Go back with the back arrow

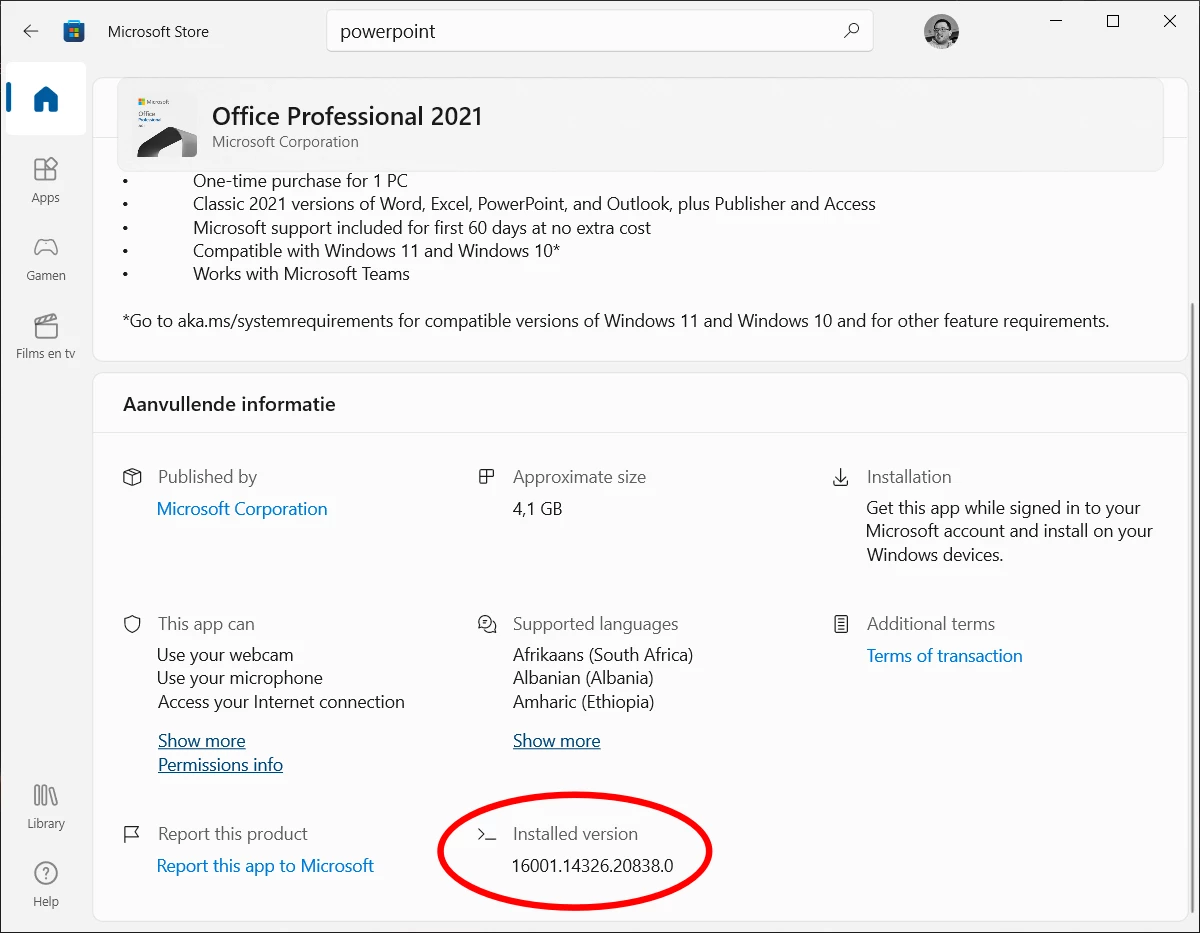31,31
